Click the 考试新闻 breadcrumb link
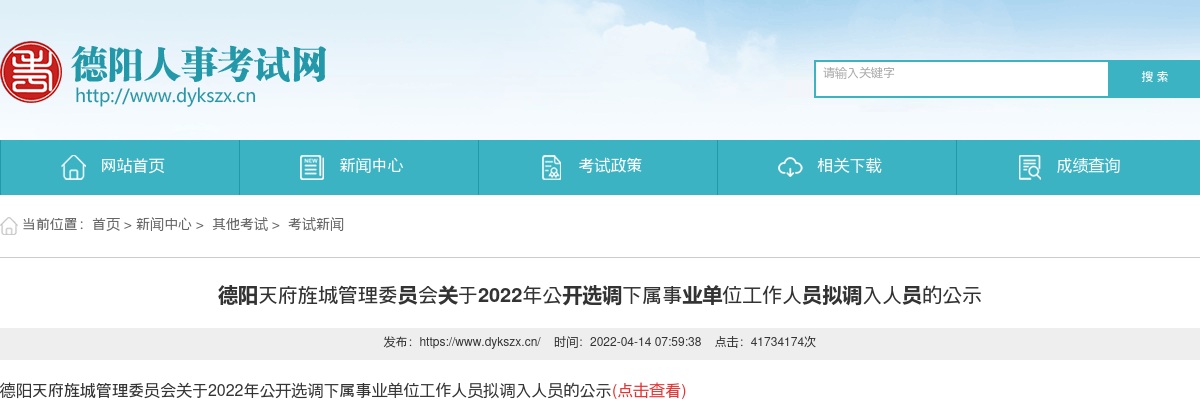The height and width of the screenshot is (400, 1200). pos(316,225)
